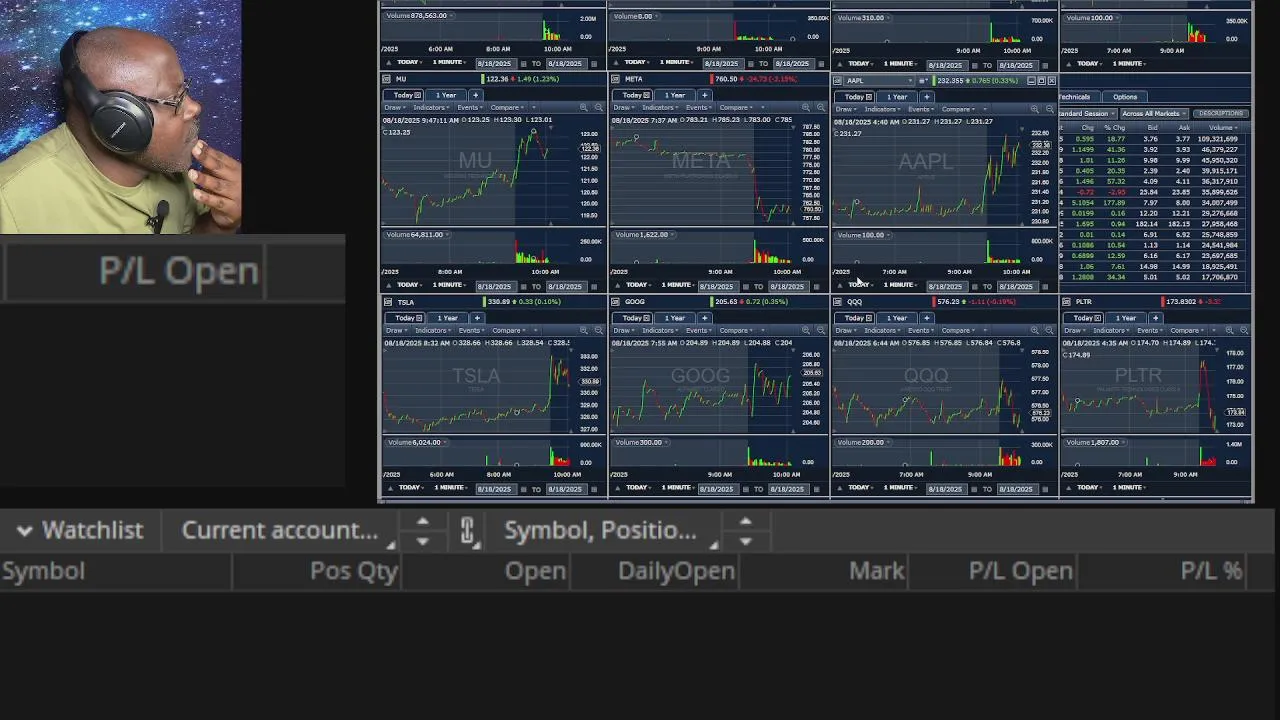
Task: Add a new tab in PLTR chart
Action: pos(1155,318)
